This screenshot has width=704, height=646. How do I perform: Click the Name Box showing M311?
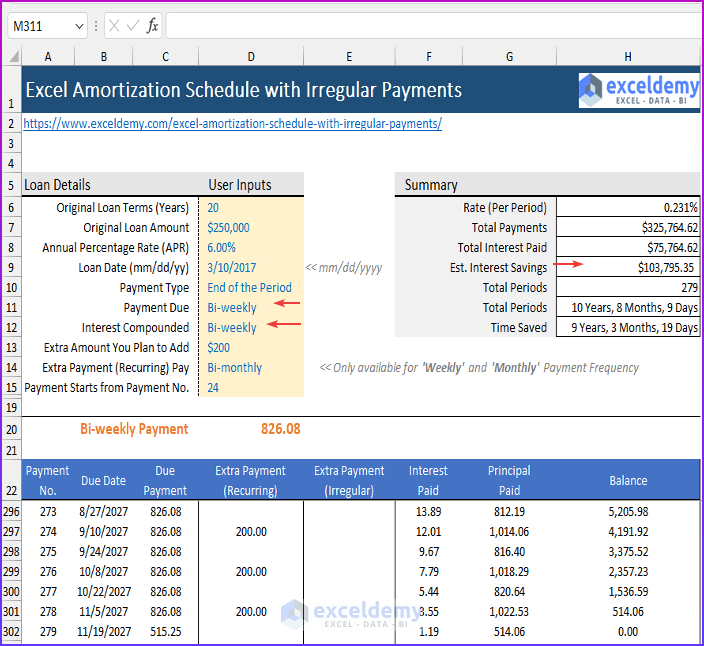tap(36, 26)
